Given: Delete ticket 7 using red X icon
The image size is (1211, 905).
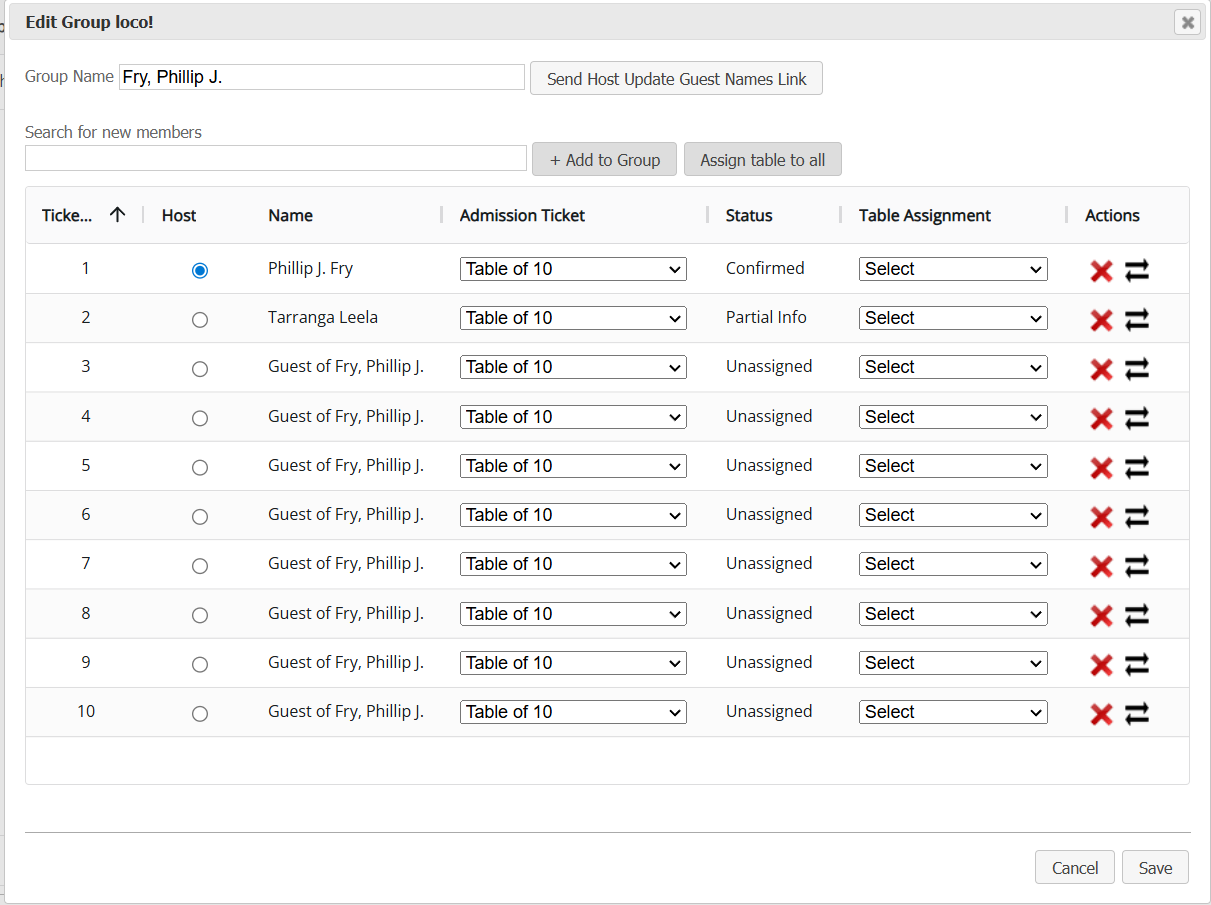Looking at the screenshot, I should coord(1101,566).
